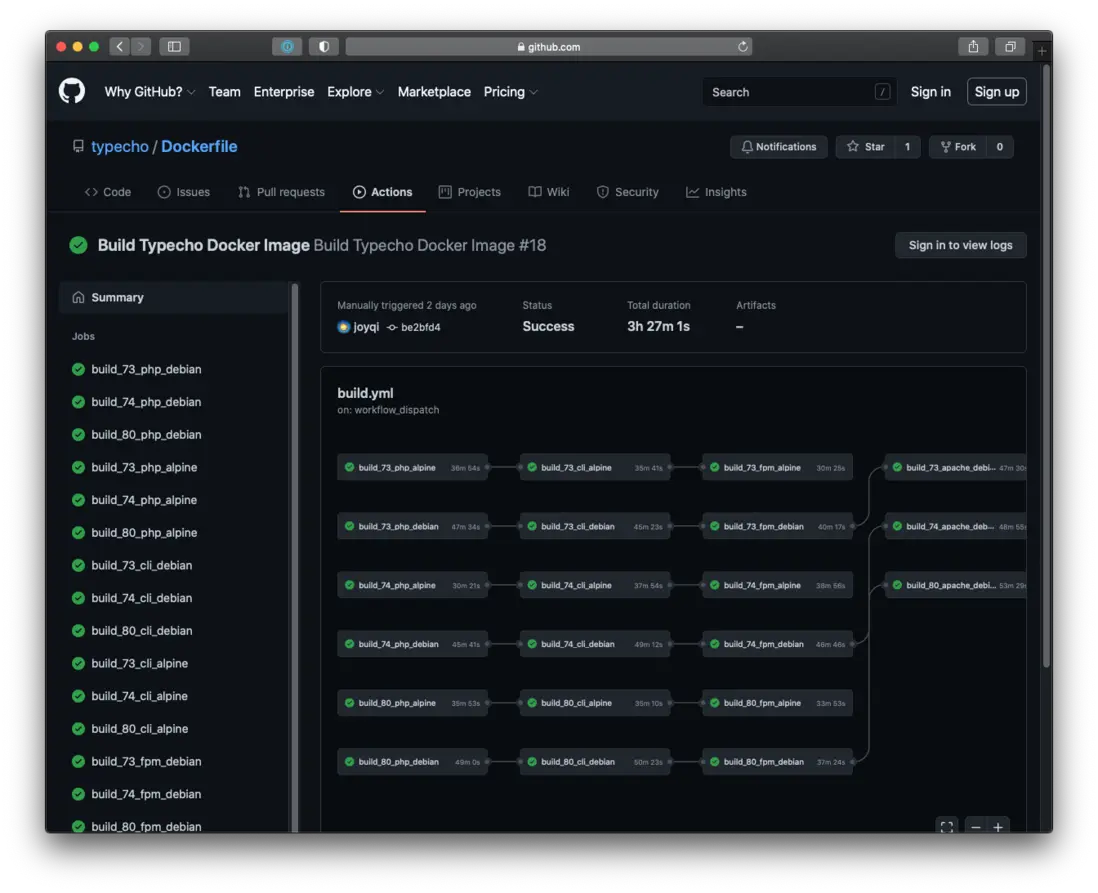Zoom in the workflow graph
The image size is (1098, 893).
(997, 827)
